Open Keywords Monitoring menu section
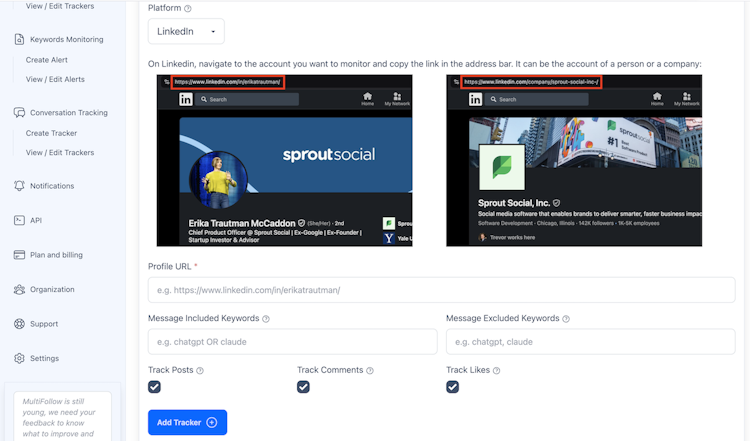 [x=66, y=39]
